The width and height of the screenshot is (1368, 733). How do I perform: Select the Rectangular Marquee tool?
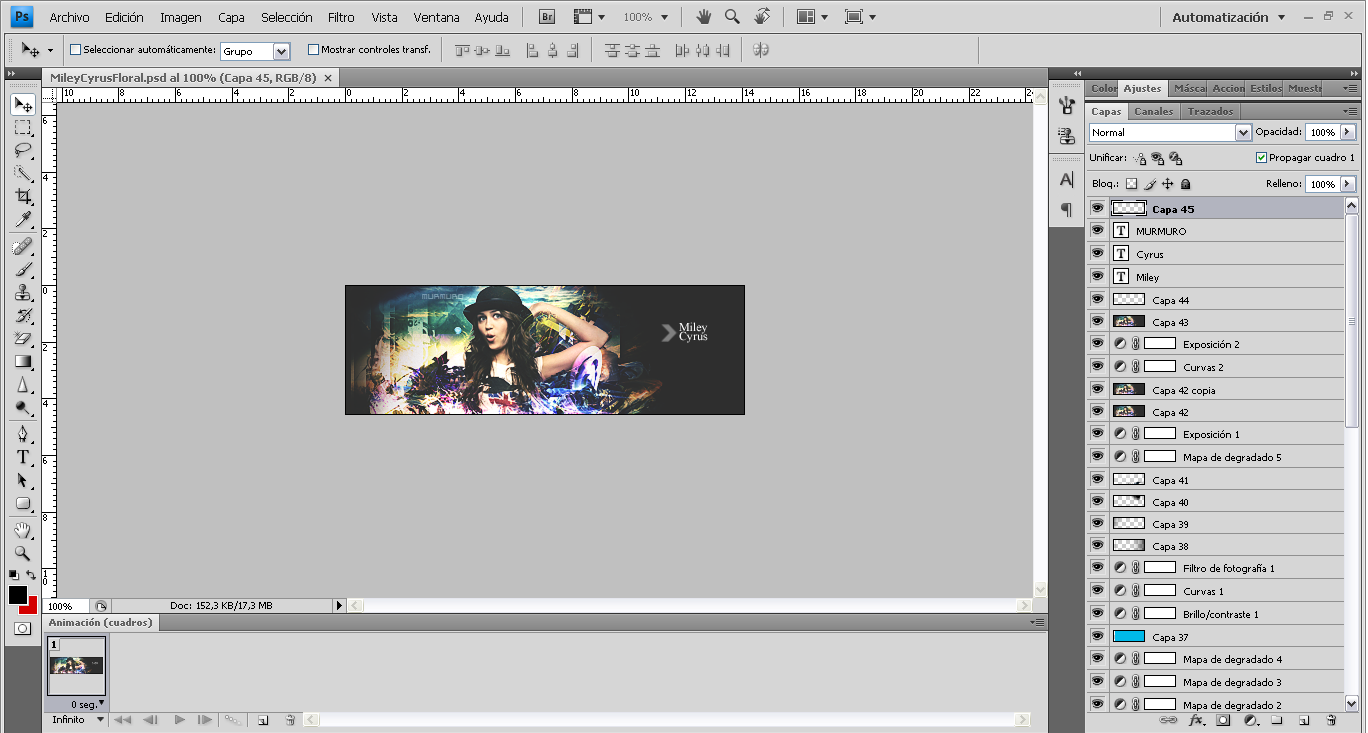tap(23, 128)
